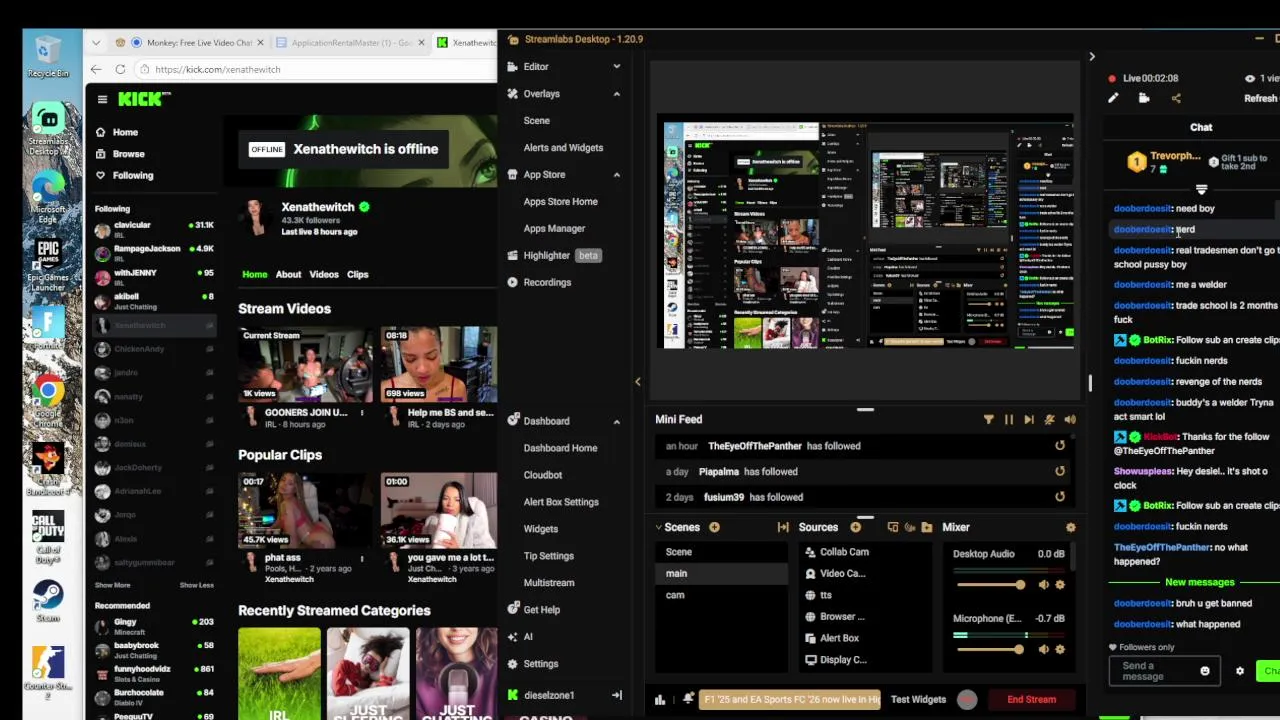
Task: Open the F1 '25 news banner
Action: [790, 700]
